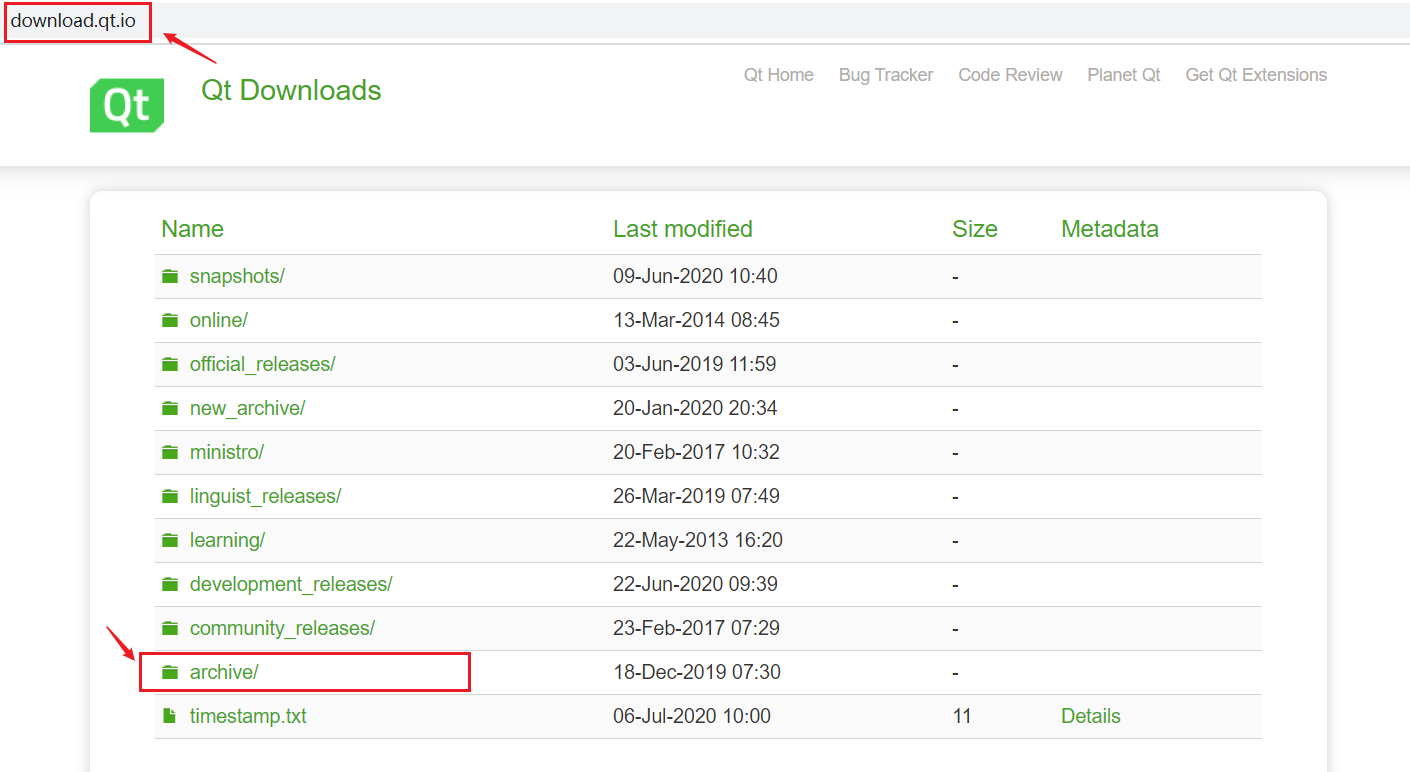Click date 22-Jun-2020 09:39
Image resolution: width=1410 pixels, height=772 pixels.
point(695,584)
